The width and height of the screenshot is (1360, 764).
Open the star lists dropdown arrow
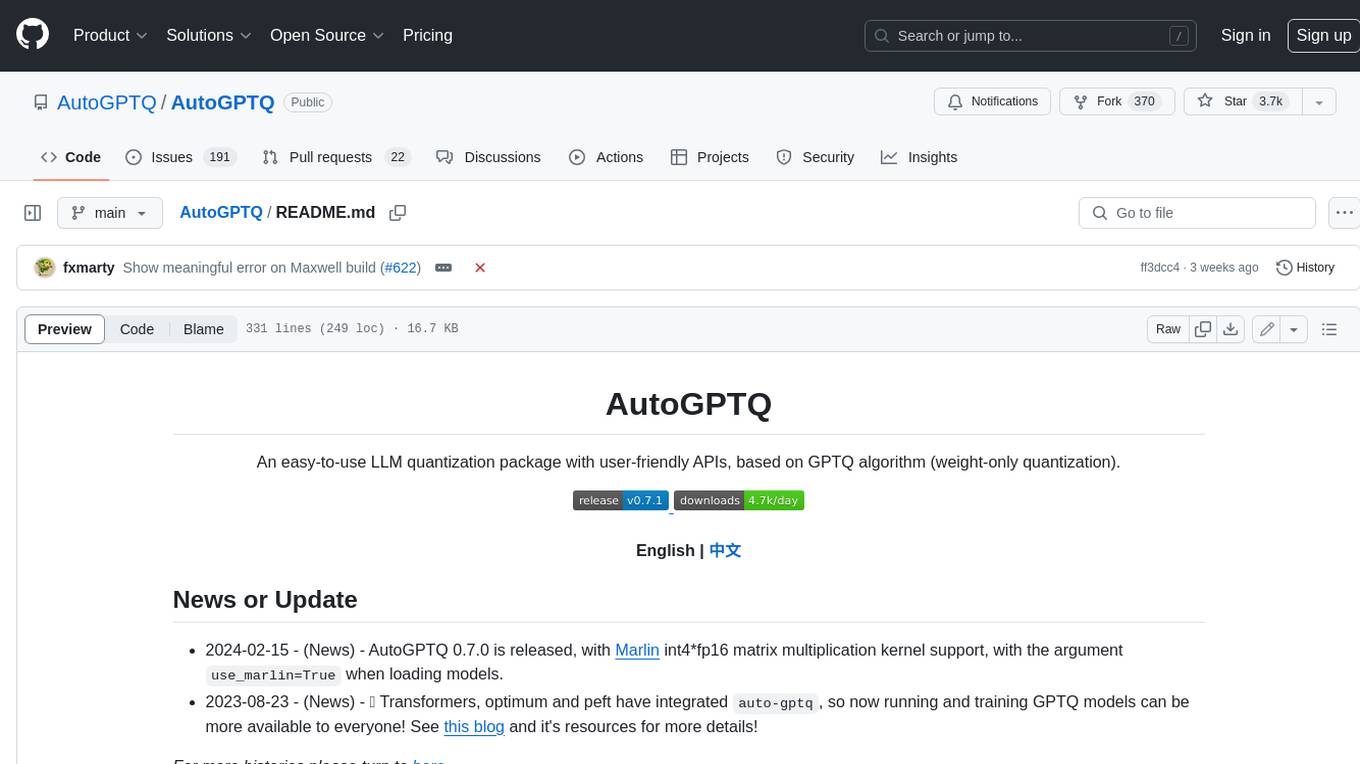tap(1319, 101)
